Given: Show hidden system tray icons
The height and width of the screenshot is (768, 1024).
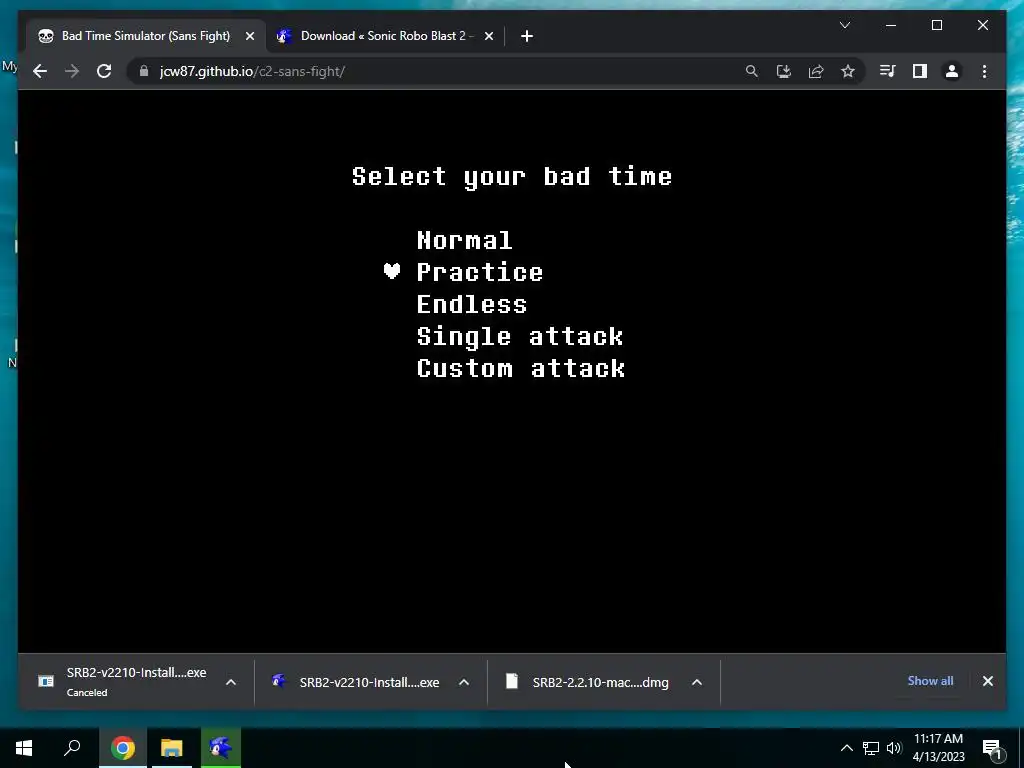Looking at the screenshot, I should pyautogui.click(x=846, y=748).
